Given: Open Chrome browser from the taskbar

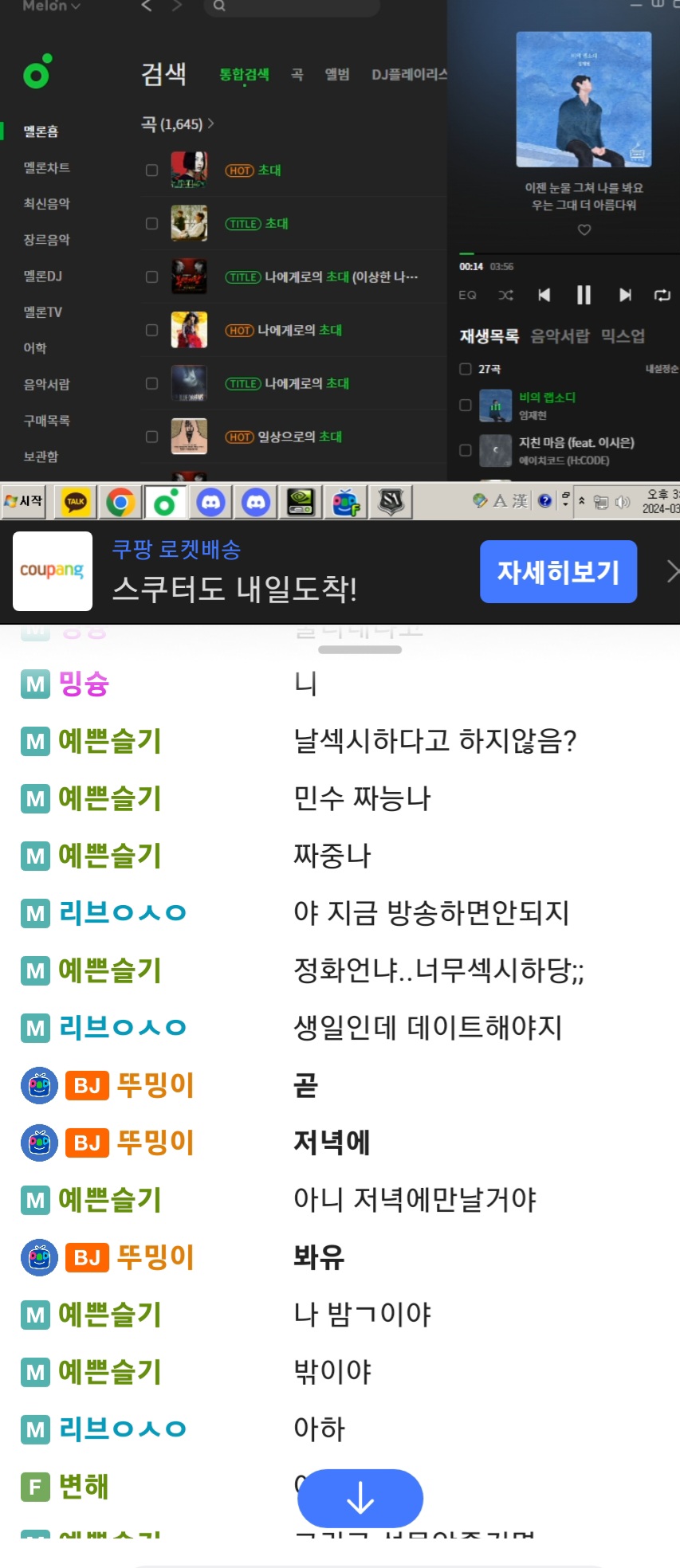Looking at the screenshot, I should (120, 502).
